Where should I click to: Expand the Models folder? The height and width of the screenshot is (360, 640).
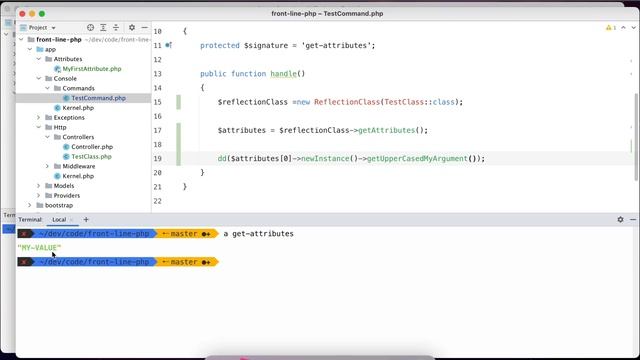point(39,186)
